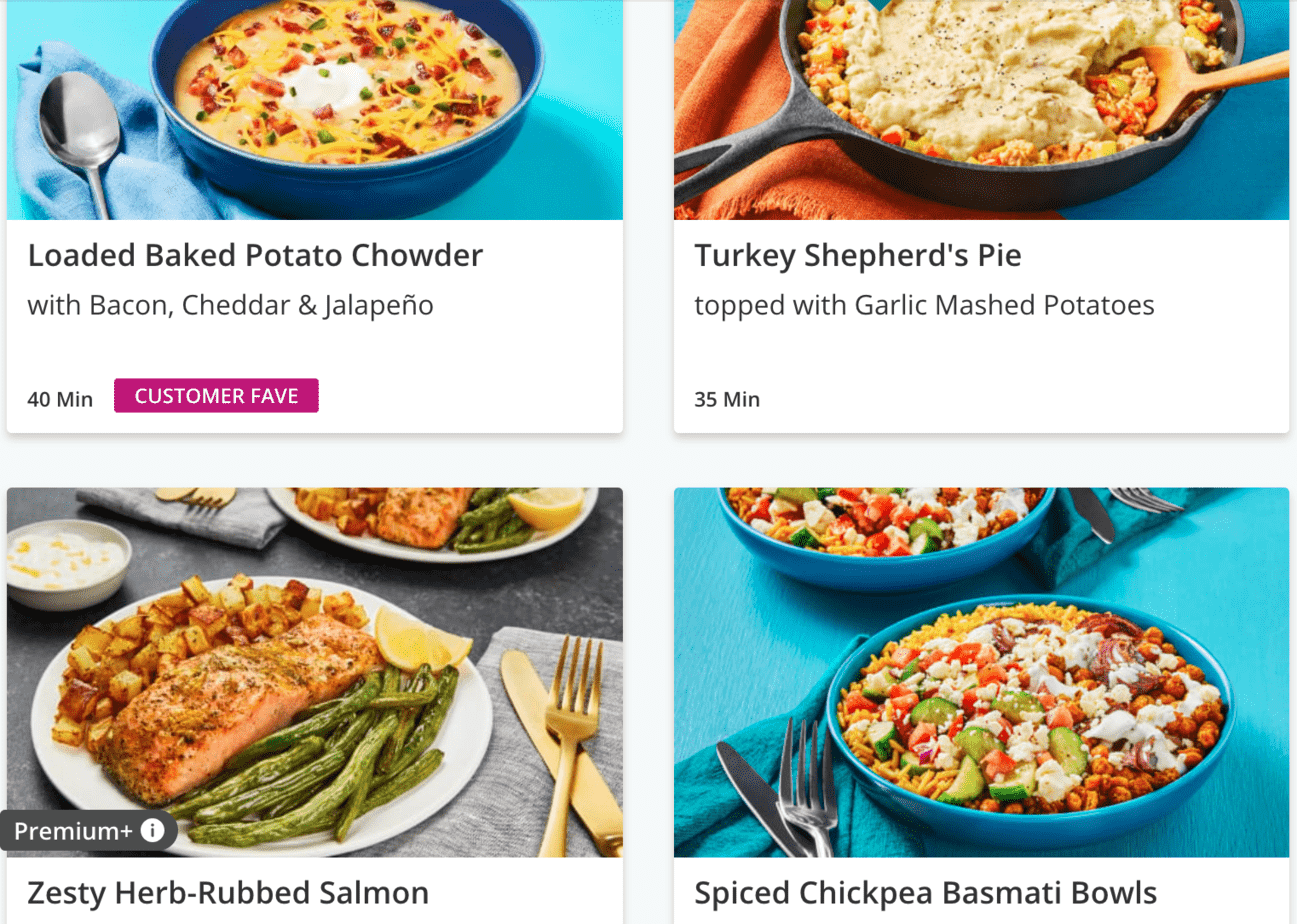Click the 40 Min cook time label
Image resolution: width=1297 pixels, height=924 pixels.
click(60, 400)
